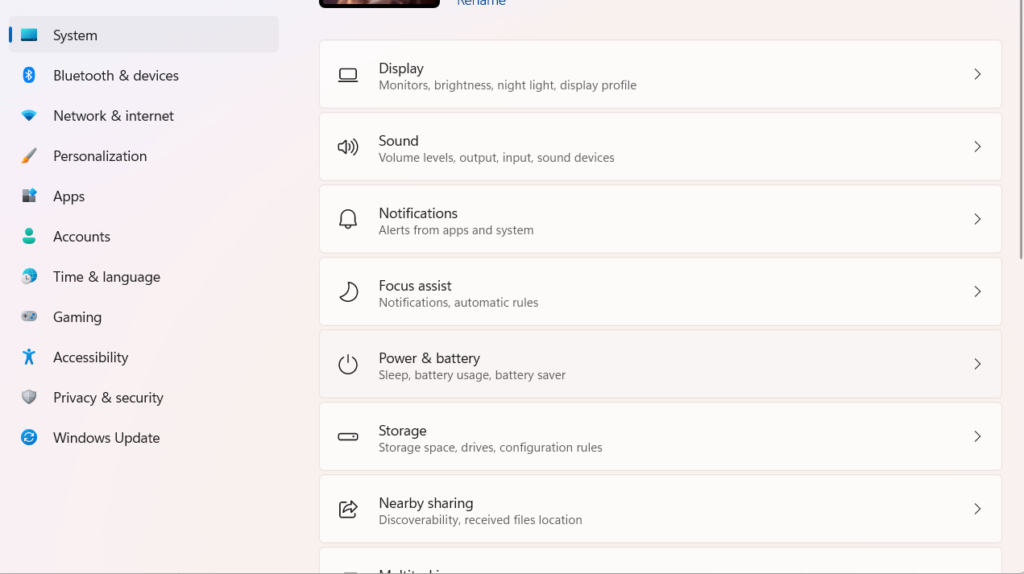Click the Sound speaker icon
The height and width of the screenshot is (574, 1024).
click(347, 147)
